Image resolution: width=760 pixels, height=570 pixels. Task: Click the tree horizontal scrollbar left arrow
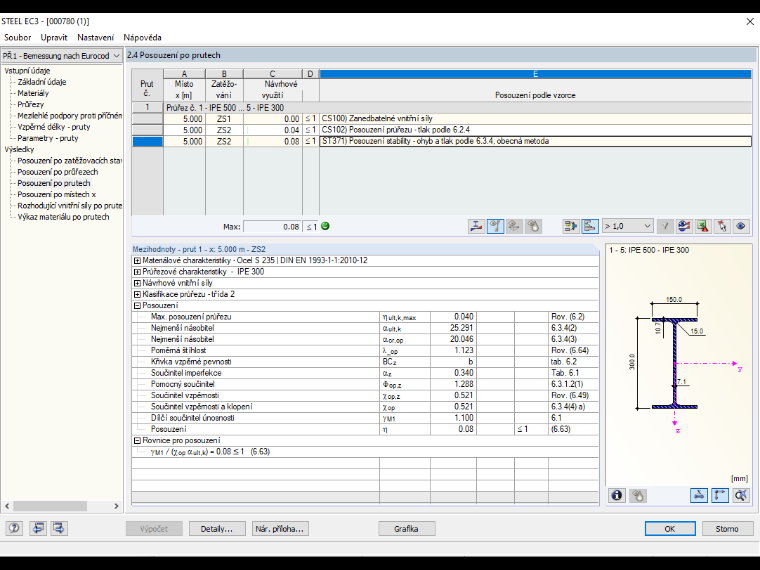(x=7, y=506)
